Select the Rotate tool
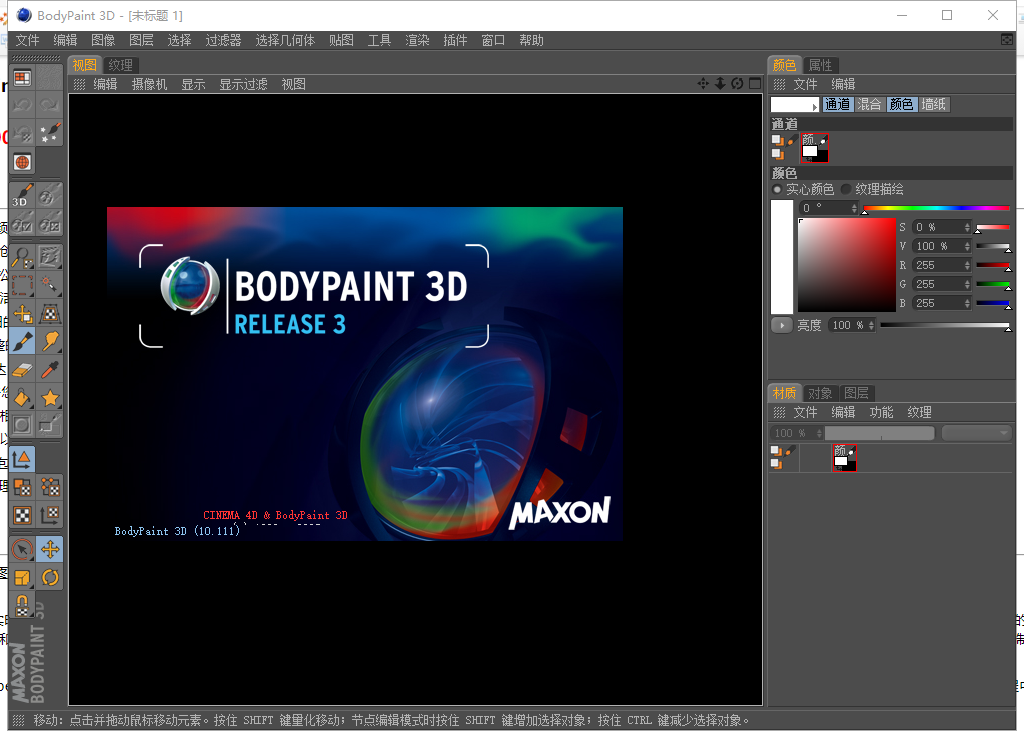The image size is (1024, 738). pyautogui.click(x=50, y=578)
